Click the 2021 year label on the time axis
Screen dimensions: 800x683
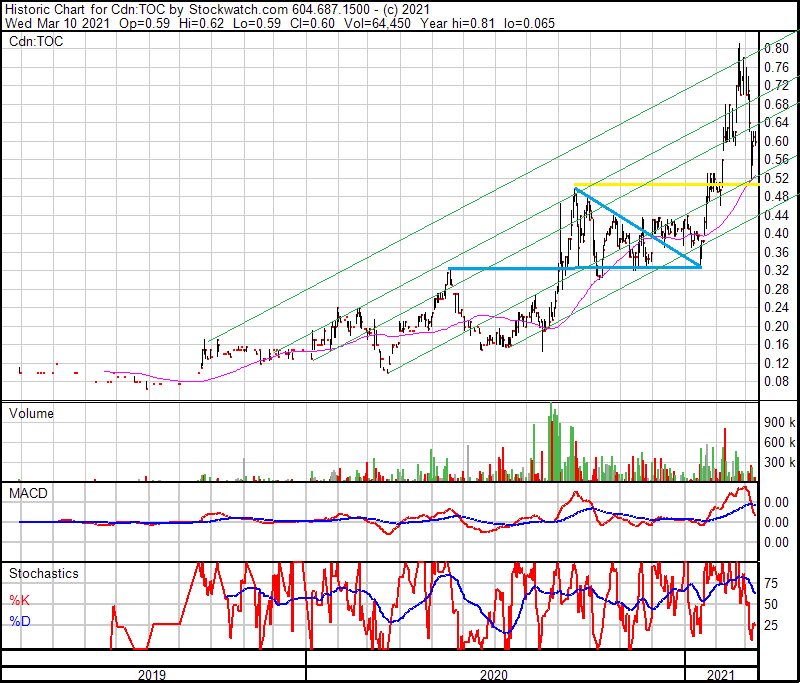point(720,675)
